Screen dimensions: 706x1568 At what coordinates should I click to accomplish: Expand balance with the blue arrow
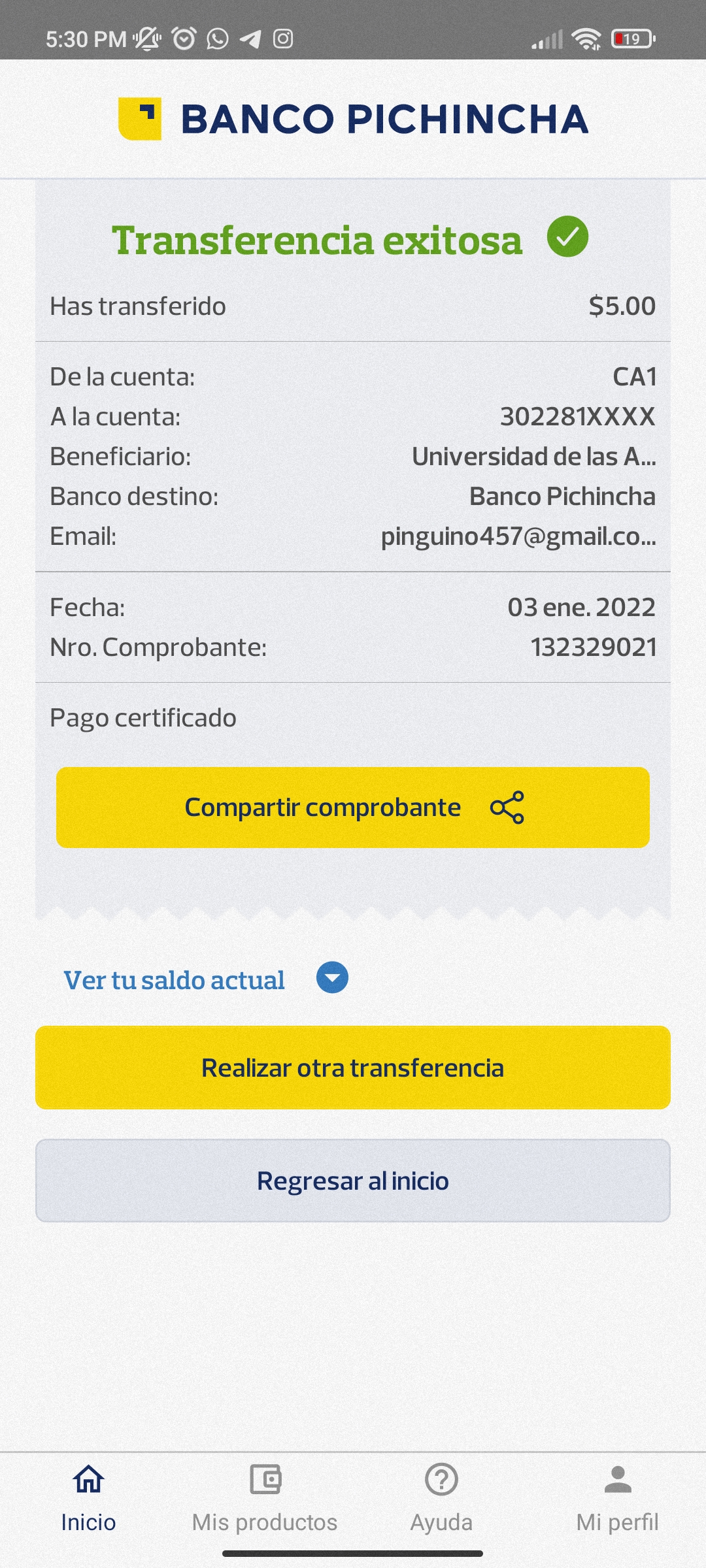(x=332, y=978)
